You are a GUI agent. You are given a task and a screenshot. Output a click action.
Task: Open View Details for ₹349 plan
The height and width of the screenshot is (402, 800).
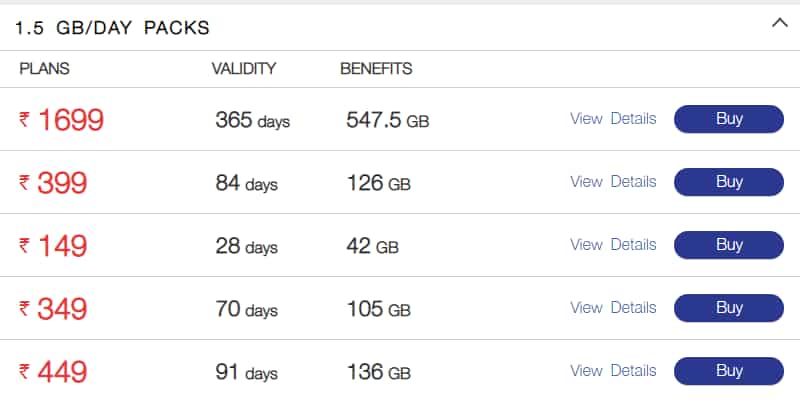[613, 308]
